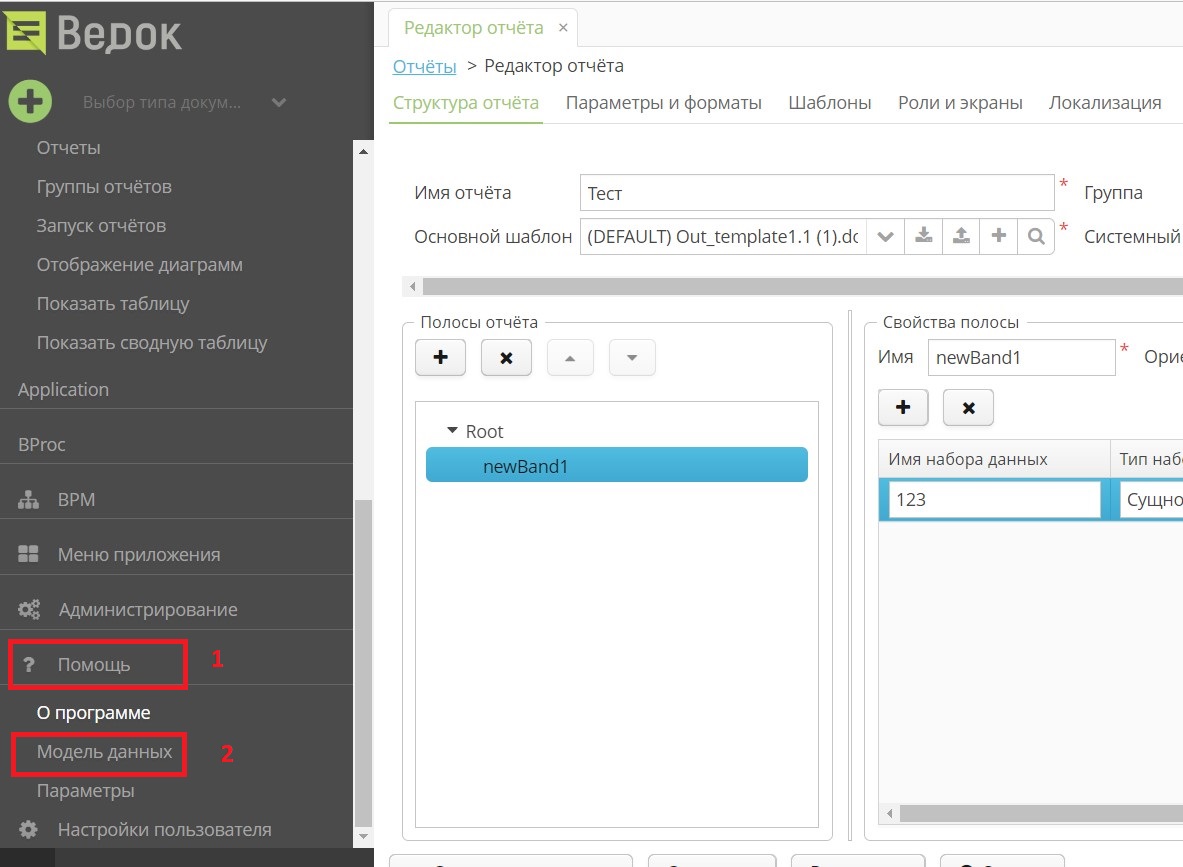Collapse the Root tree node
The width and height of the screenshot is (1183, 867).
[452, 431]
